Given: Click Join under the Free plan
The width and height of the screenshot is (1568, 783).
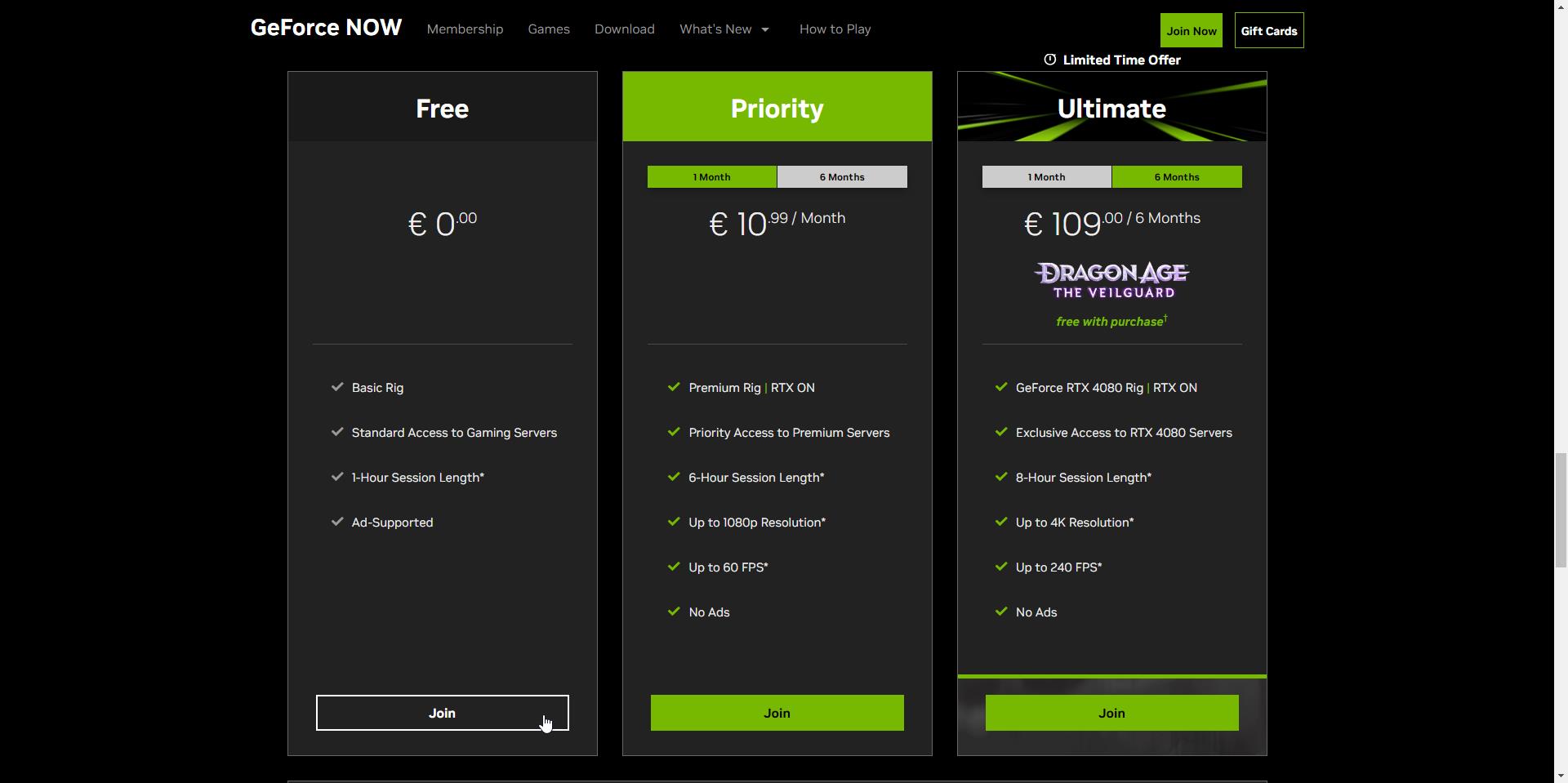Looking at the screenshot, I should (x=442, y=712).
